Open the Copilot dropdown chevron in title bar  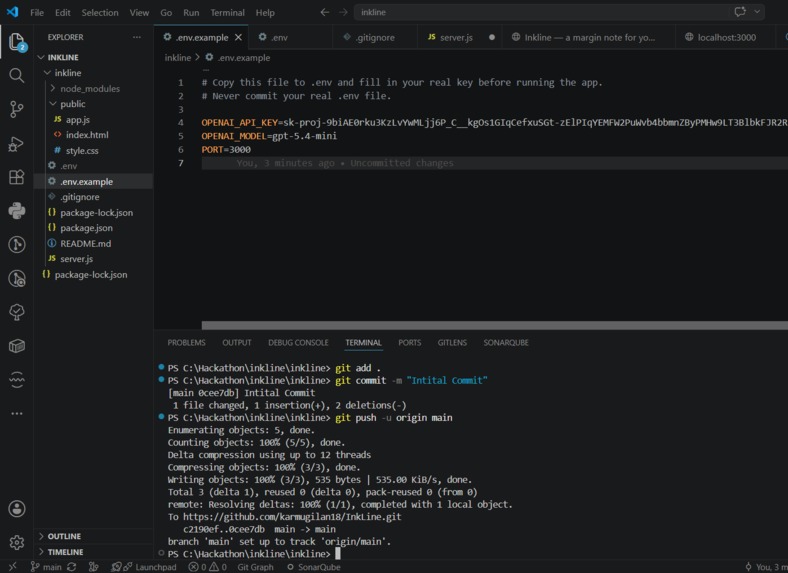757,12
